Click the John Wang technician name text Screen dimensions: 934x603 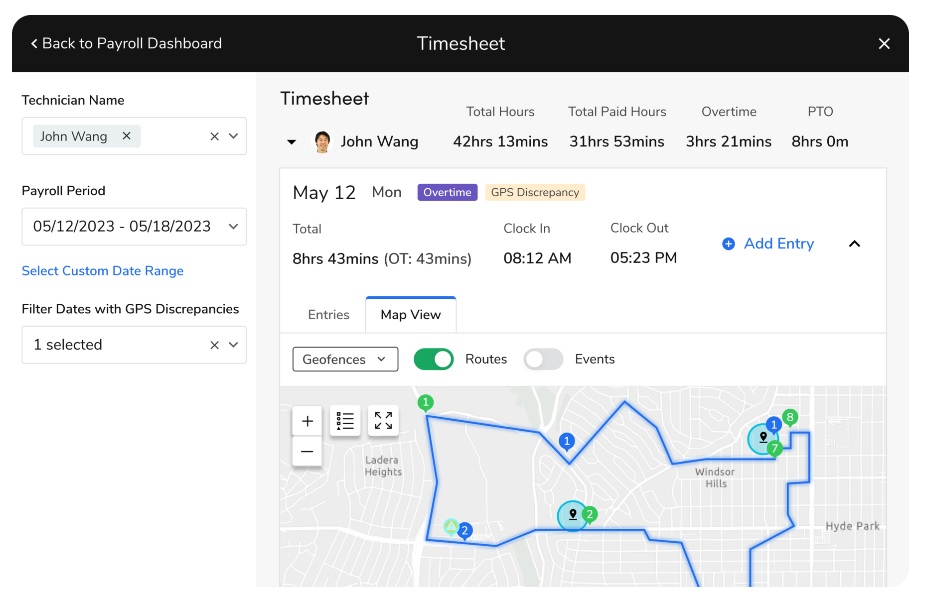(379, 142)
